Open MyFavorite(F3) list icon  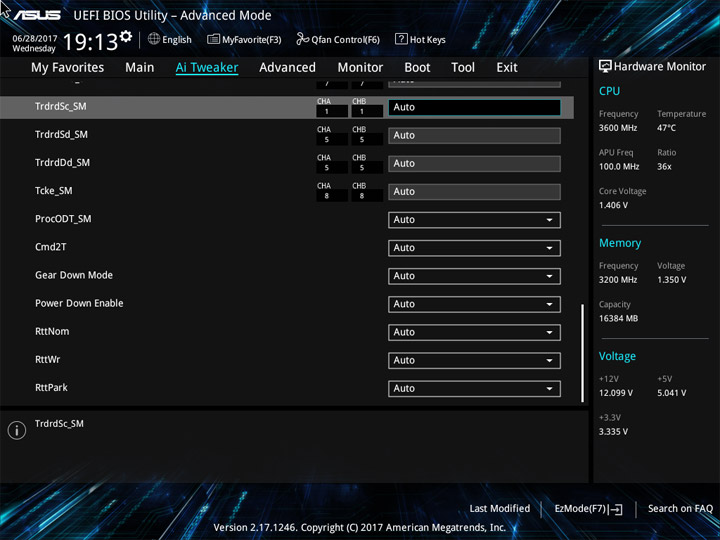coord(213,39)
